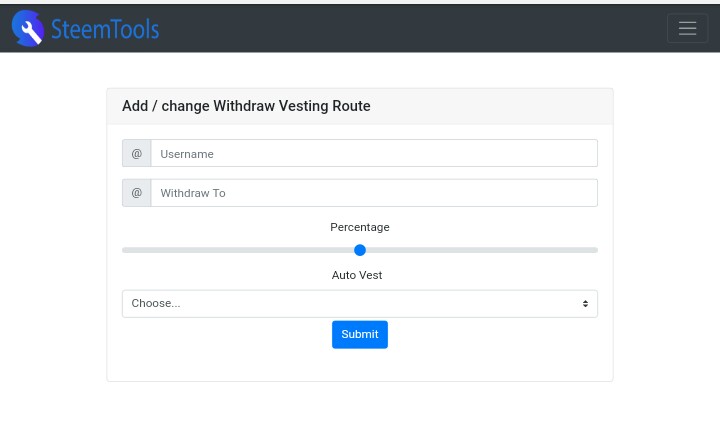Focus the Username input field
Image resolution: width=720 pixels, height=427 pixels.
pyautogui.click(x=373, y=153)
